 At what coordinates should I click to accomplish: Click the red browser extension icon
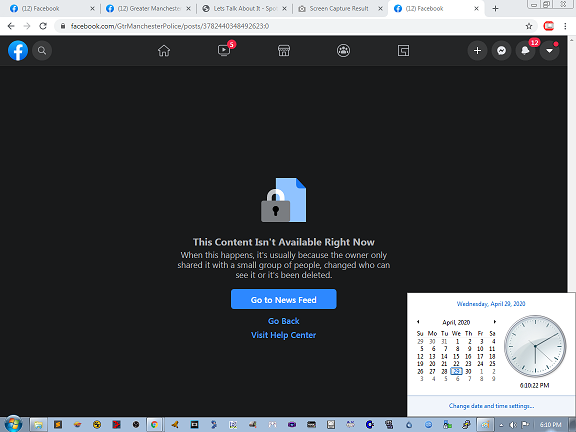point(548,26)
